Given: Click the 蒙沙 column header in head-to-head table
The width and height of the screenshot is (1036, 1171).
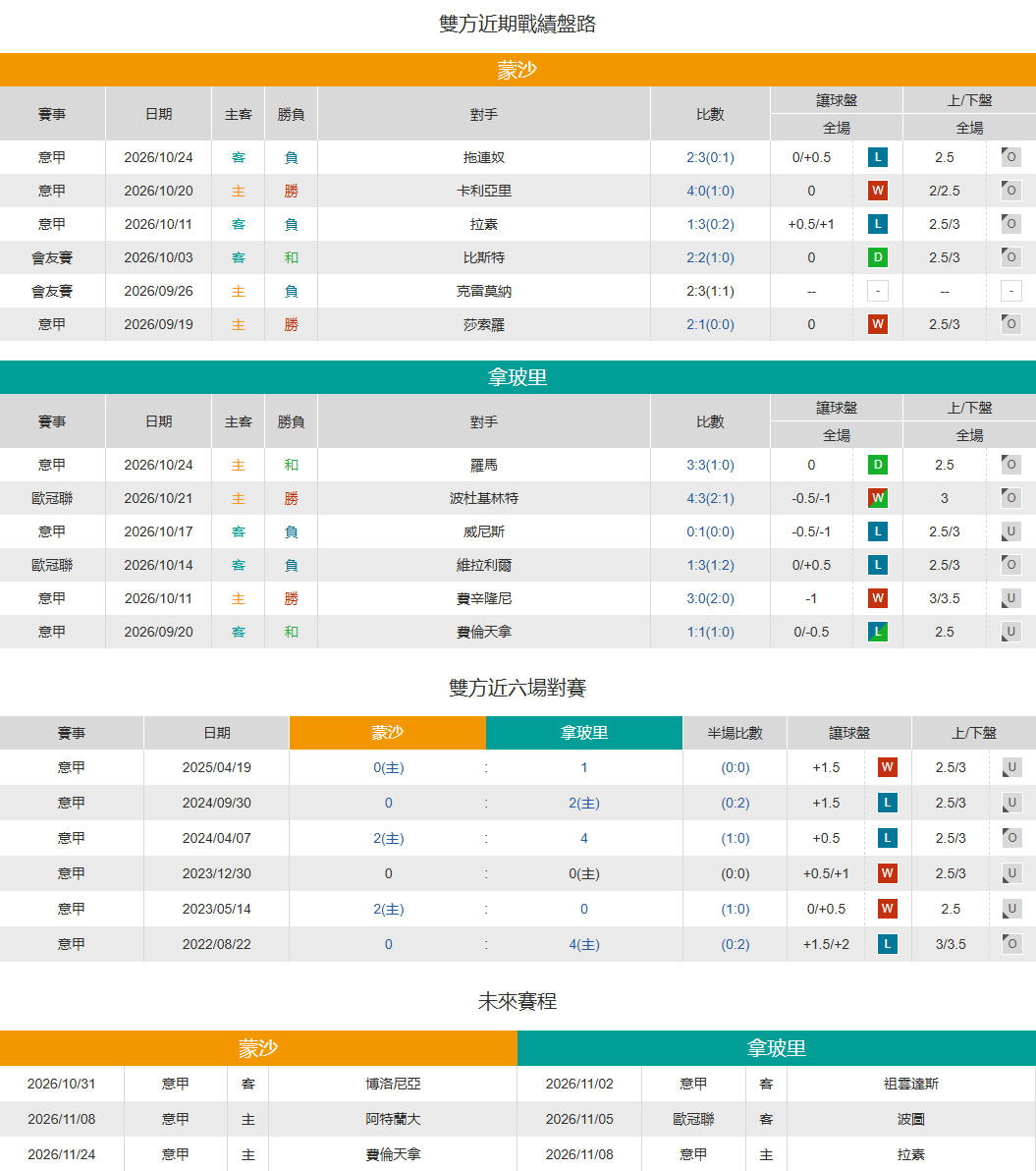Looking at the screenshot, I should [387, 733].
